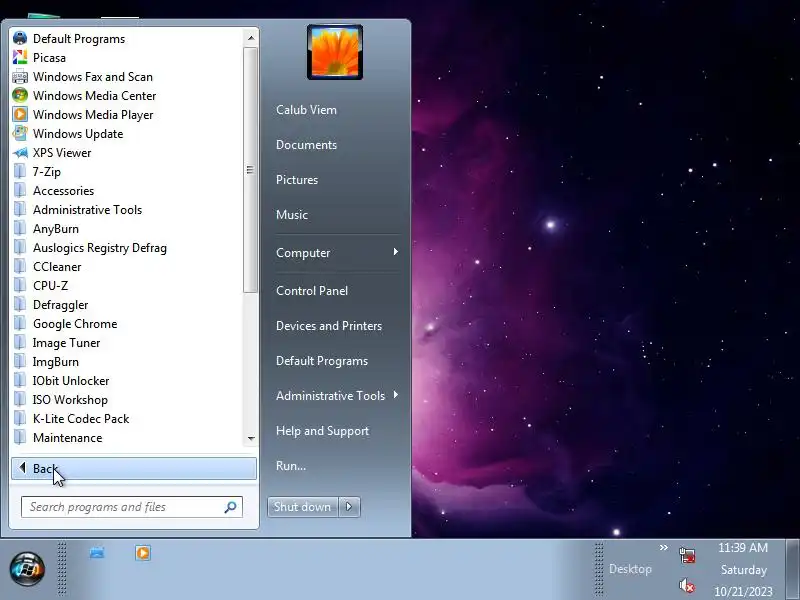Image resolution: width=800 pixels, height=600 pixels.
Task: Open Administrative Tools in right pane
Action: [x=330, y=395]
